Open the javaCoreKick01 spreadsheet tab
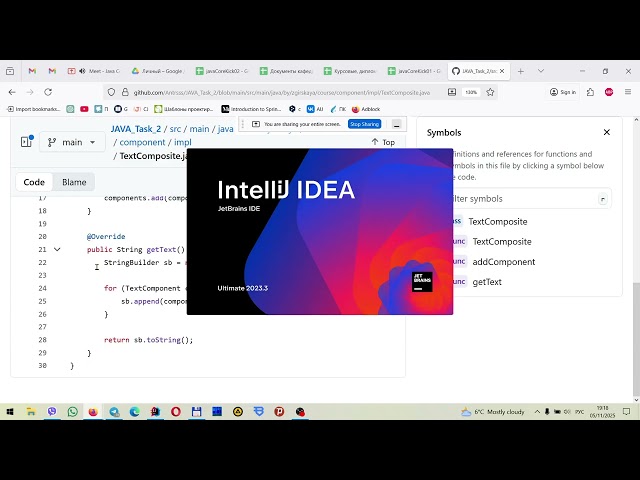The image size is (640, 480). click(415, 71)
